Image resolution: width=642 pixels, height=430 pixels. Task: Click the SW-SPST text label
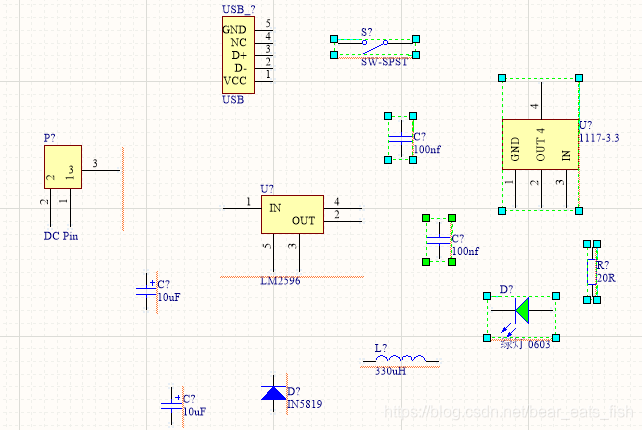(384, 62)
